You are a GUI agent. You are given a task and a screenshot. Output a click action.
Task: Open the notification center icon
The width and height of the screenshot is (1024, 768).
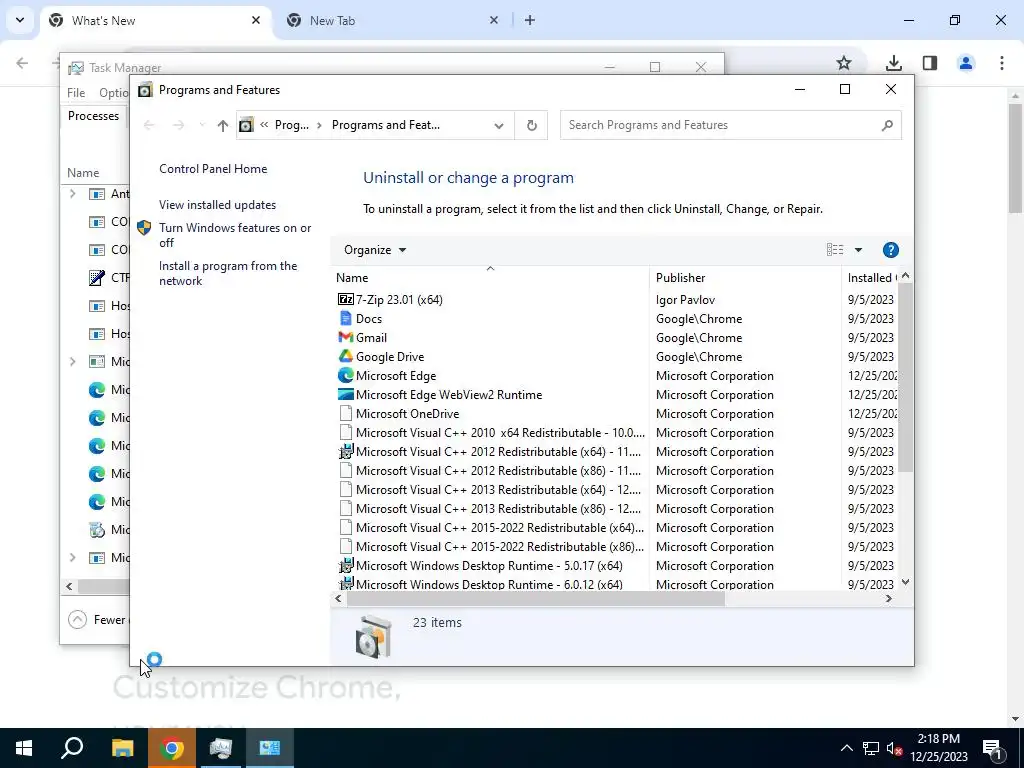point(992,748)
